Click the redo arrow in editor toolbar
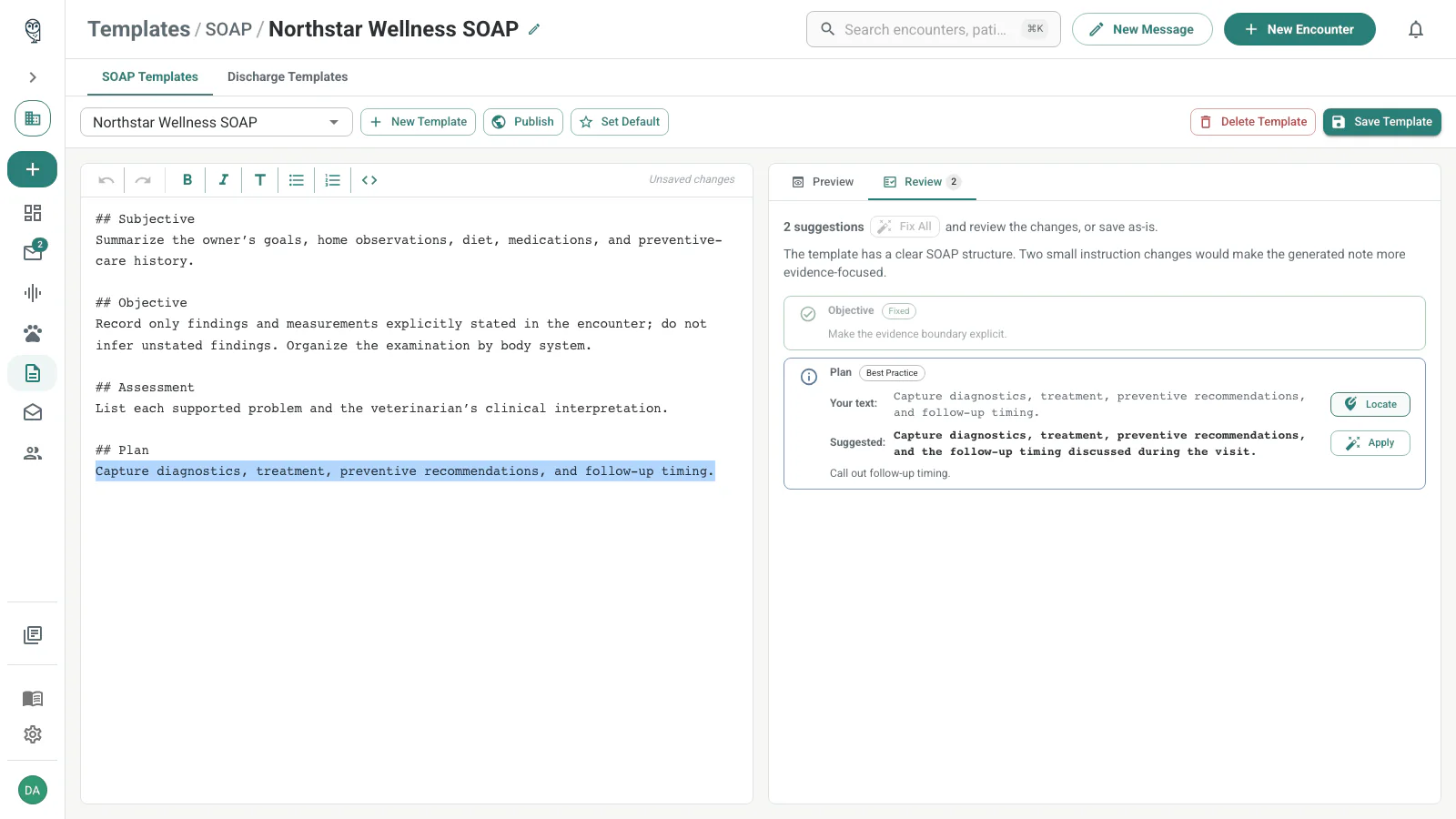The height and width of the screenshot is (819, 1456). click(x=143, y=180)
